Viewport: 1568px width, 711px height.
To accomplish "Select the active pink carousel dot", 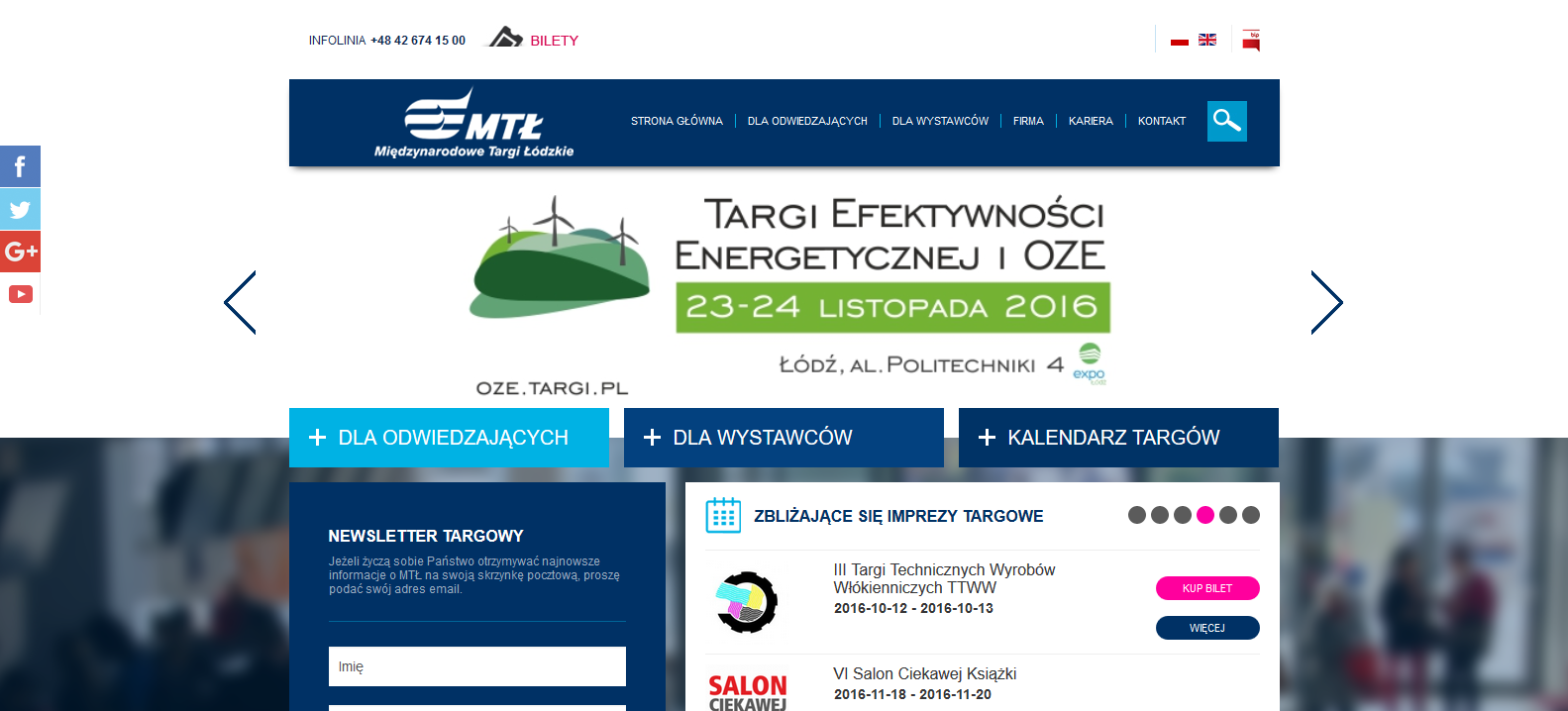I will [x=1205, y=515].
